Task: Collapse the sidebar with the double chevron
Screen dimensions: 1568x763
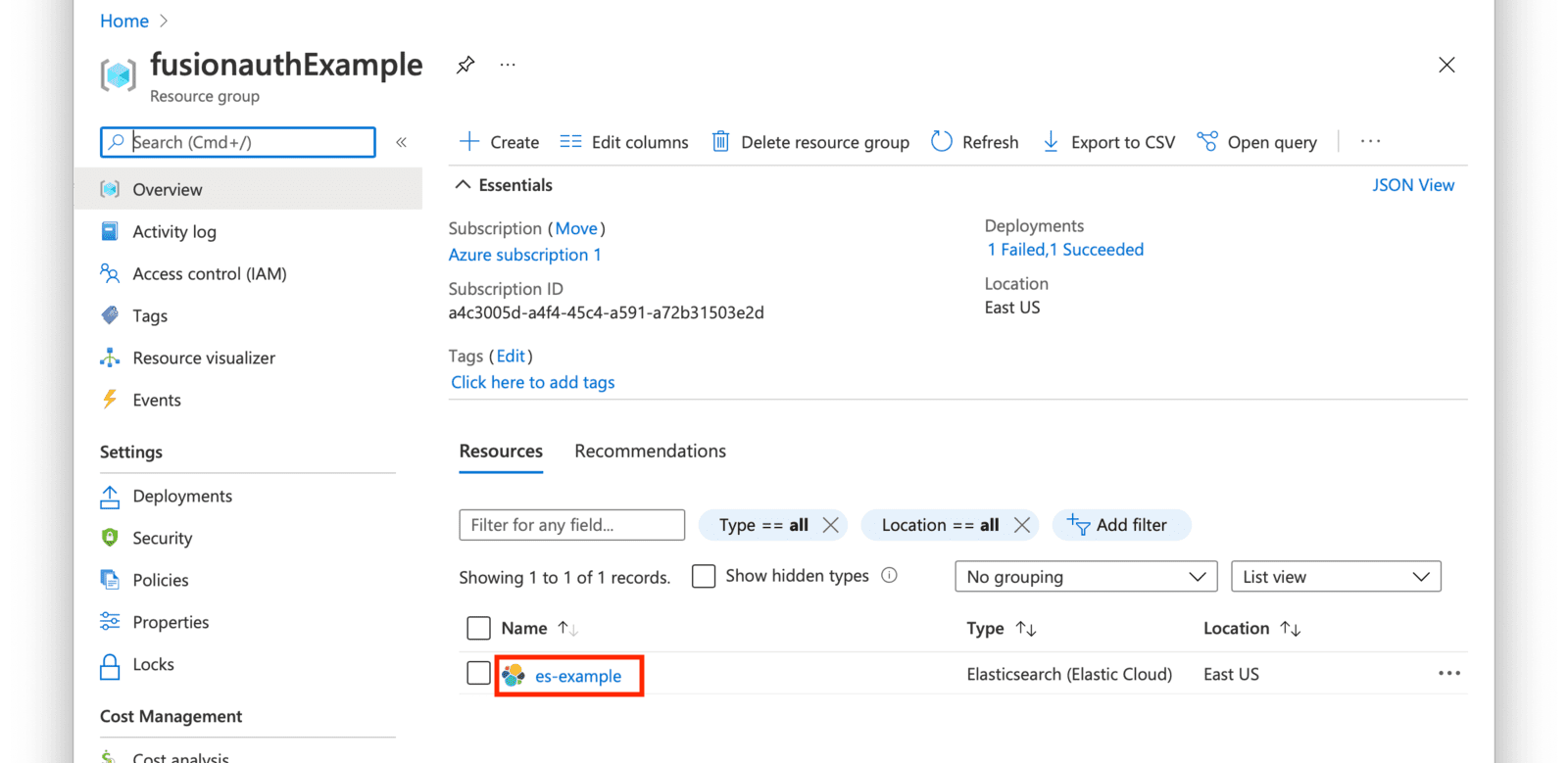Action: (402, 142)
